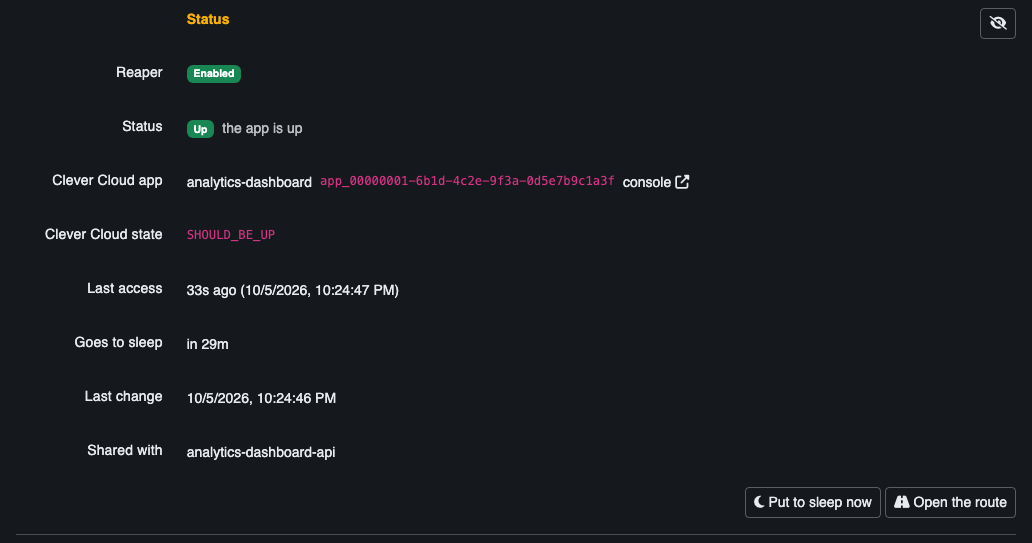Open the route button
This screenshot has height=543, width=1032.
pos(950,502)
